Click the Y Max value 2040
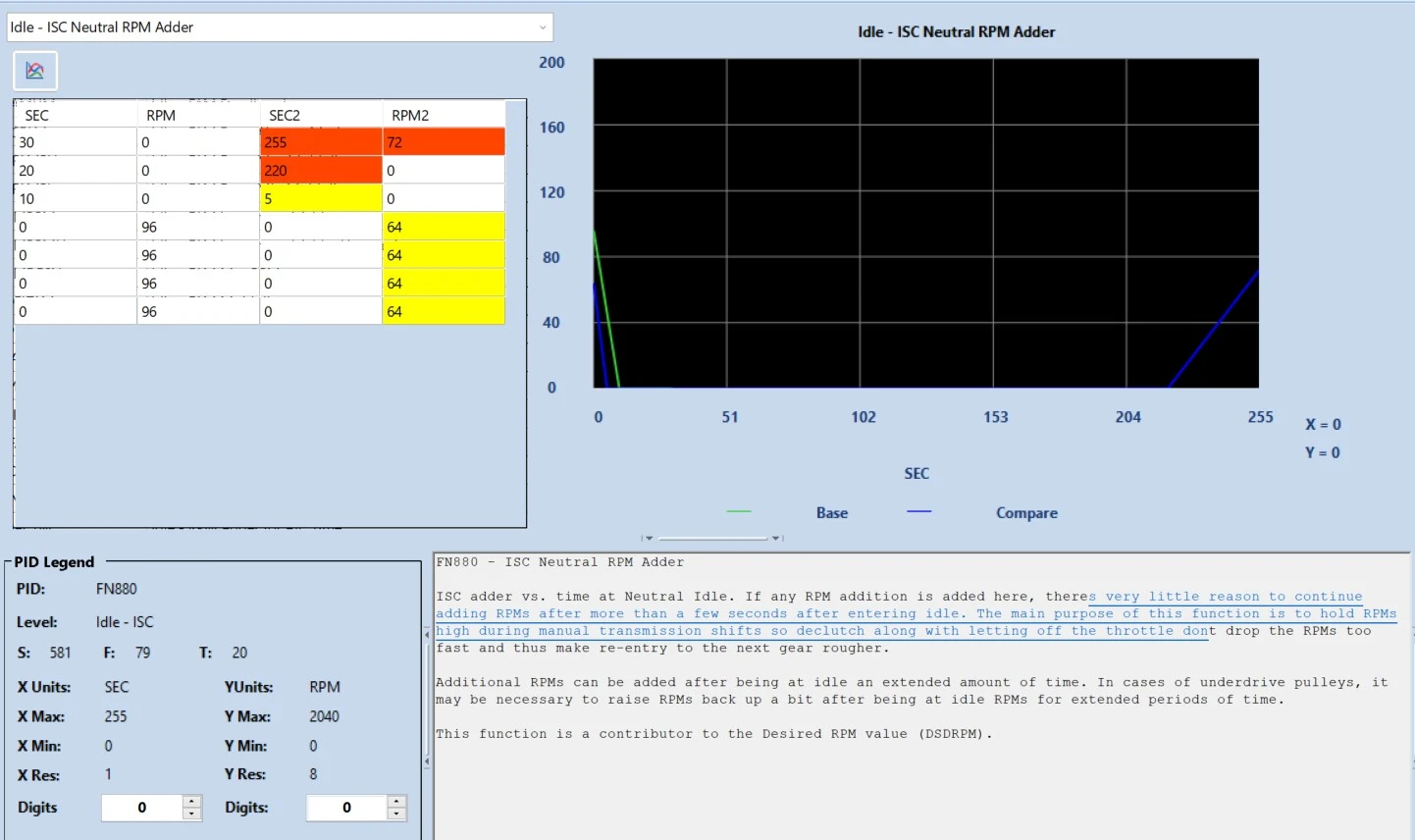This screenshot has width=1415, height=840. tap(324, 716)
